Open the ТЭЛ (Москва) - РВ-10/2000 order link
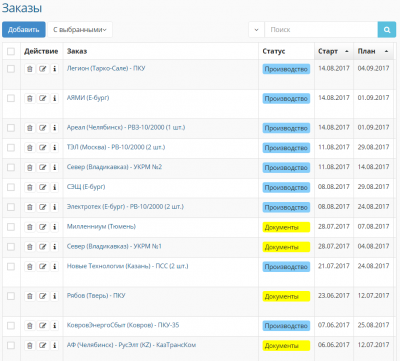 pos(116,147)
